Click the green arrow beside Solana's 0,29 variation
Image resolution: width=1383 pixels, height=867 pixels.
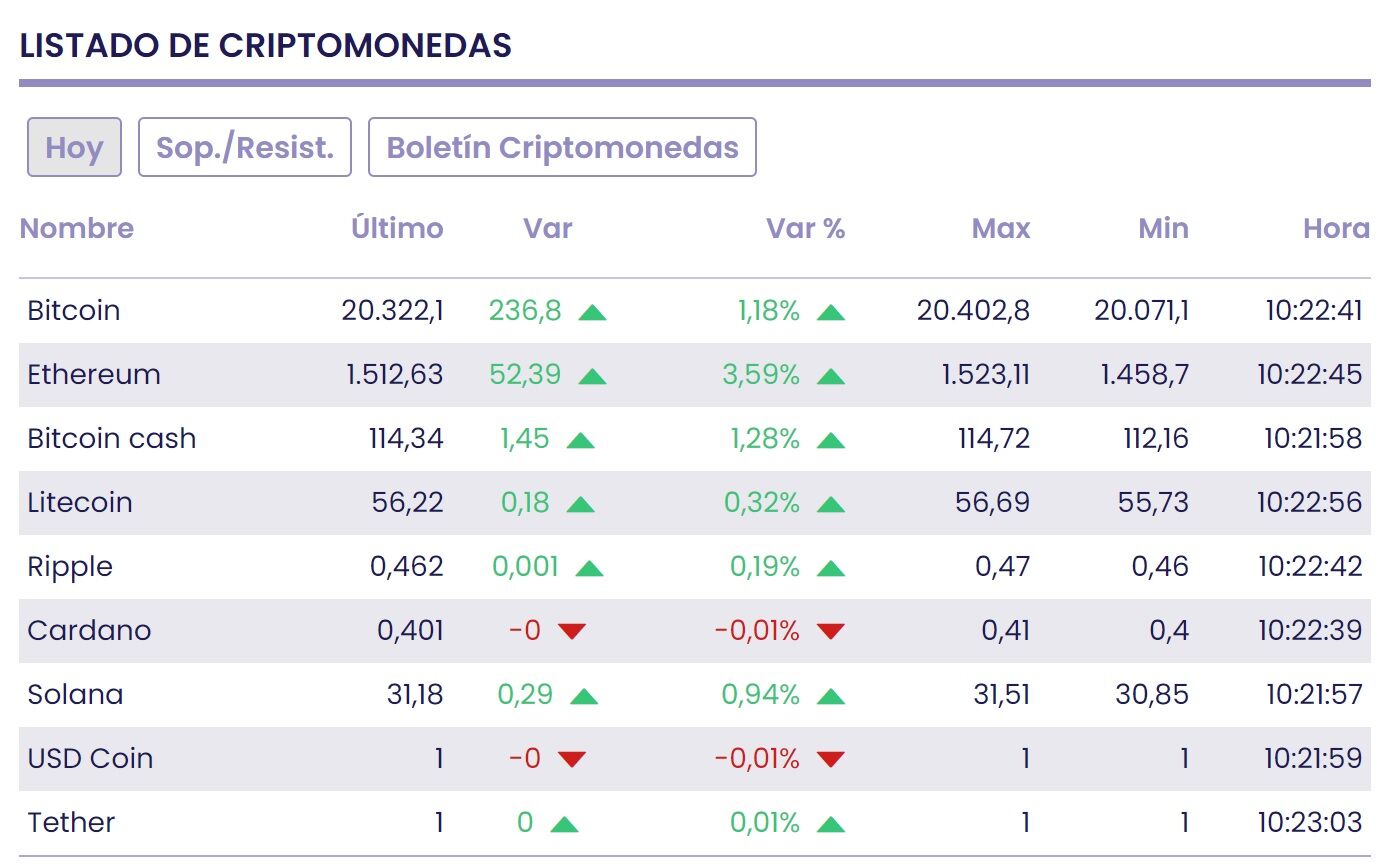583,696
